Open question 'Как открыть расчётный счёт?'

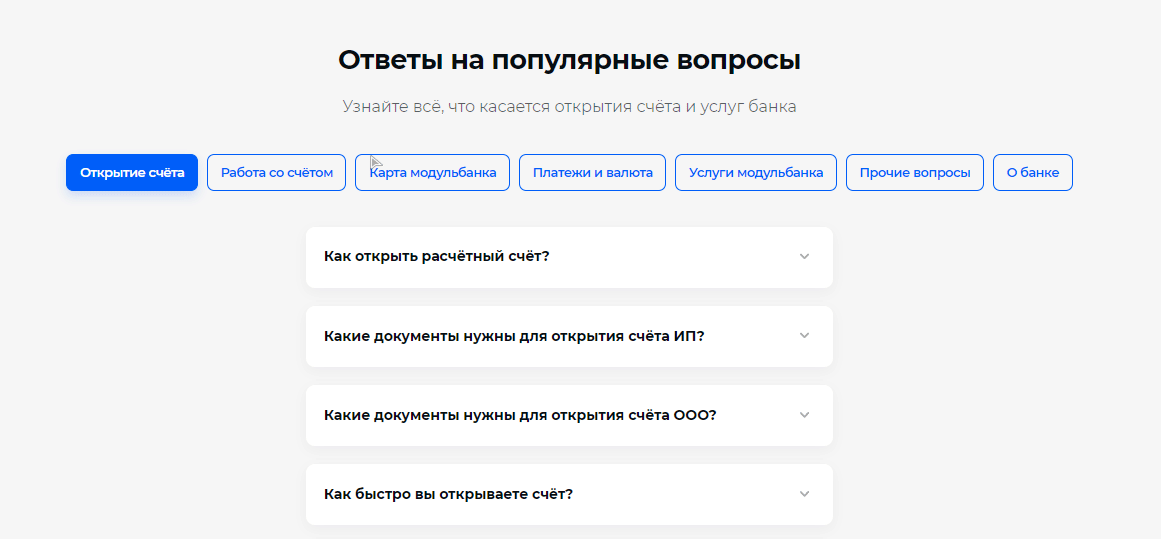point(437,256)
